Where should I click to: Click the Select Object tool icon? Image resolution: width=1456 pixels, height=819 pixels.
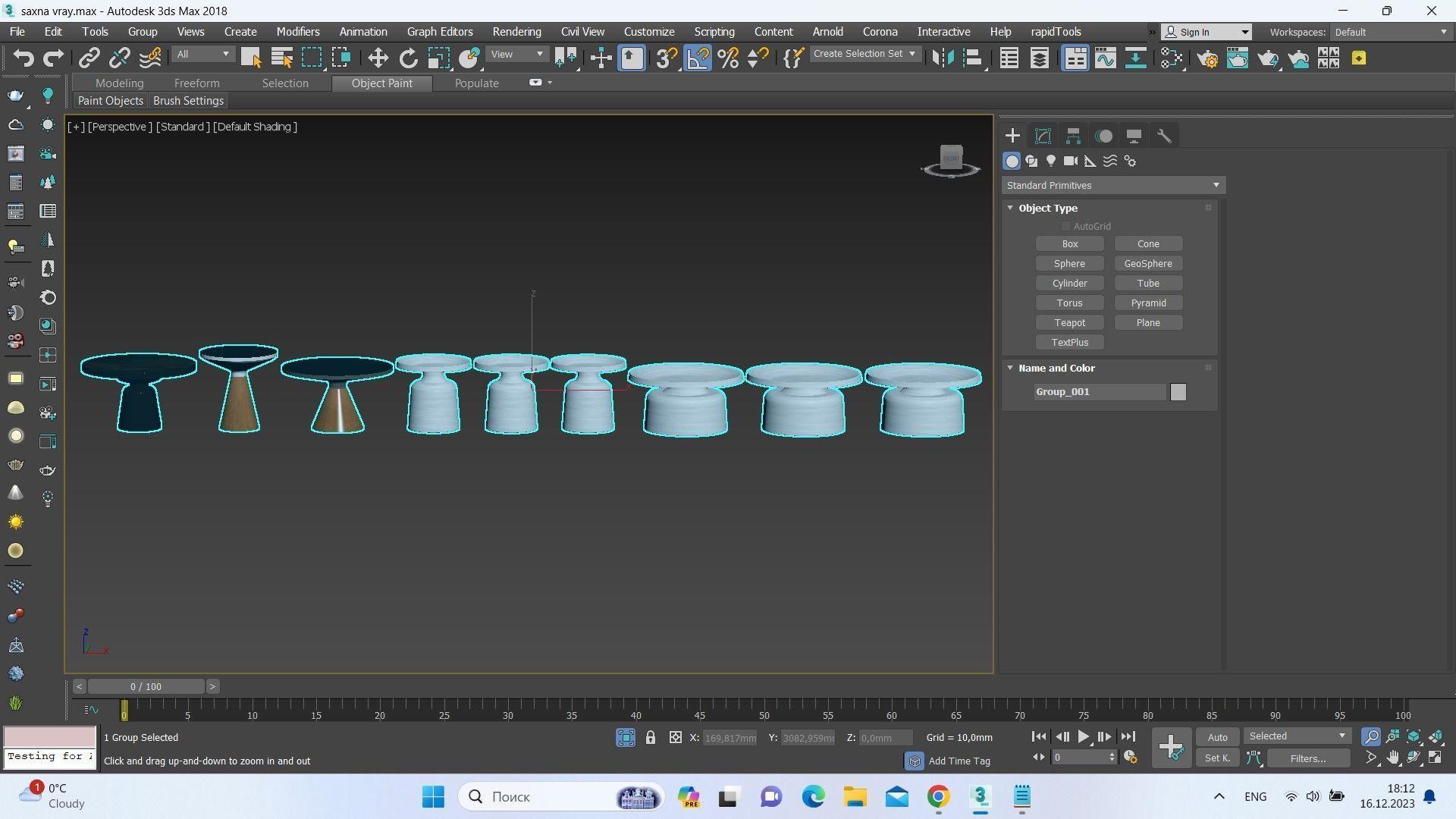point(251,58)
